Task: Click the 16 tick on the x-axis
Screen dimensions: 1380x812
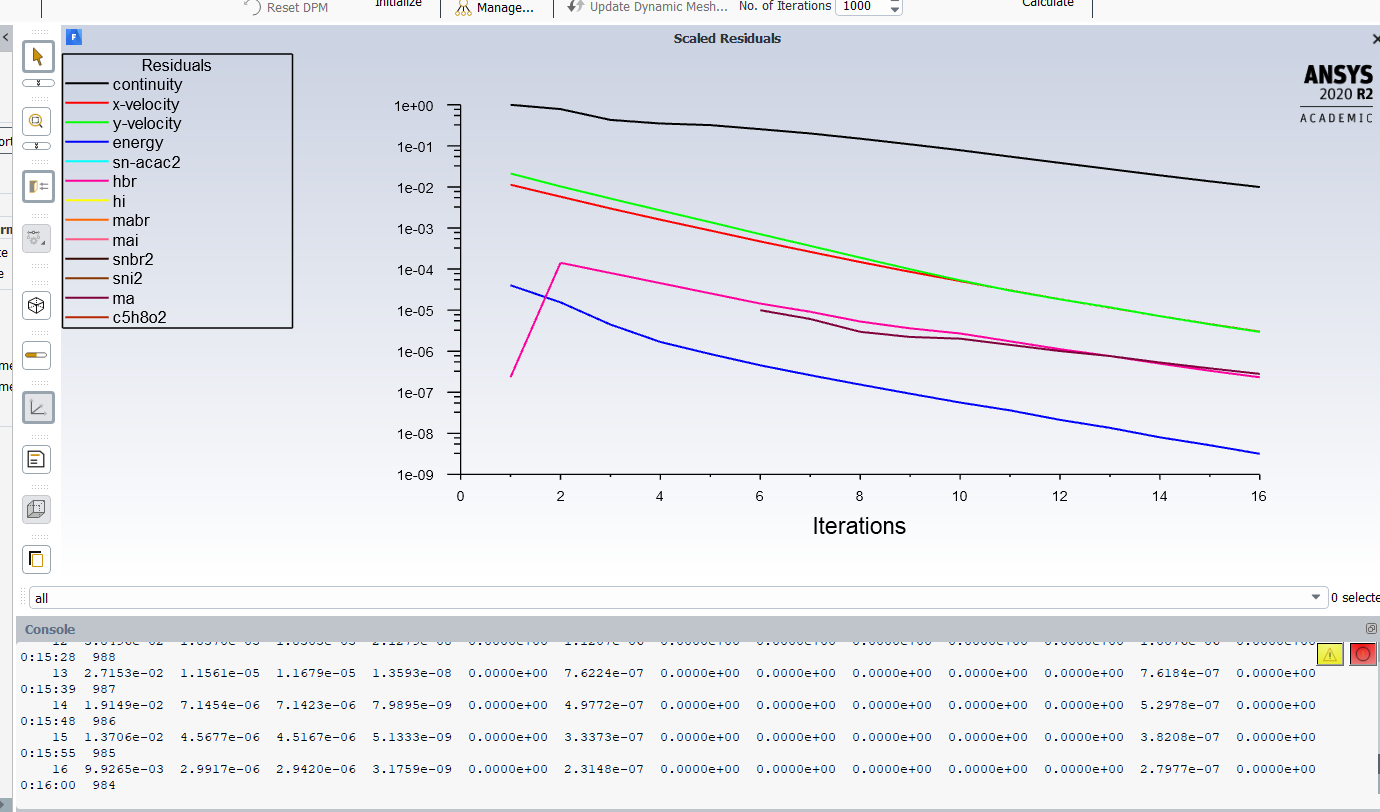Action: 1258,495
